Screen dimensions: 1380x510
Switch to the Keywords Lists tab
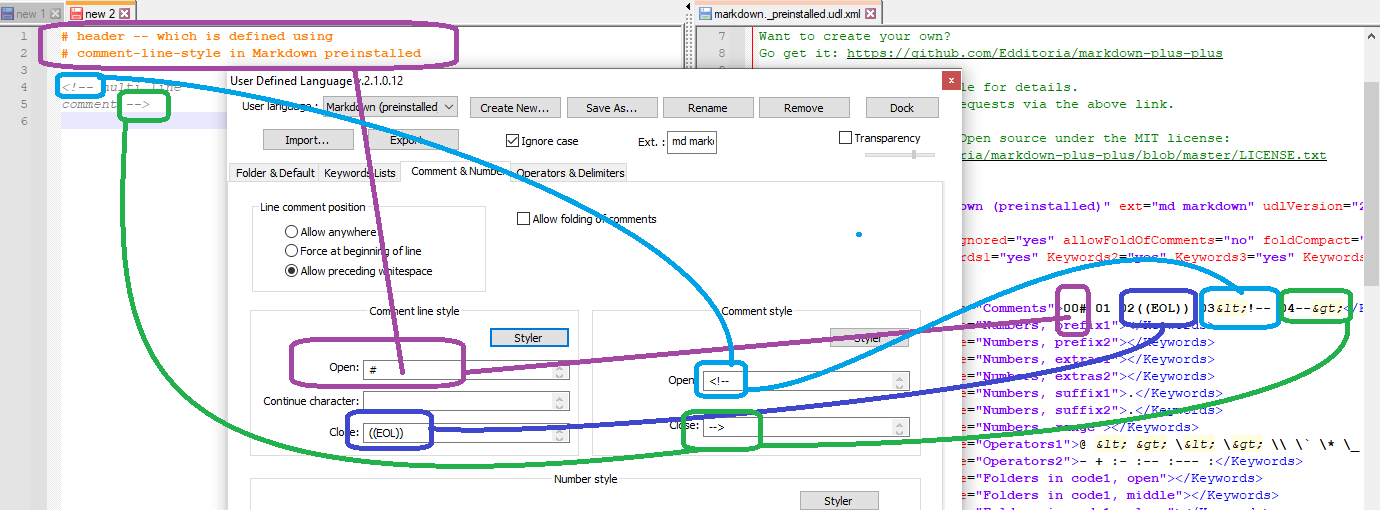pyautogui.click(x=360, y=173)
